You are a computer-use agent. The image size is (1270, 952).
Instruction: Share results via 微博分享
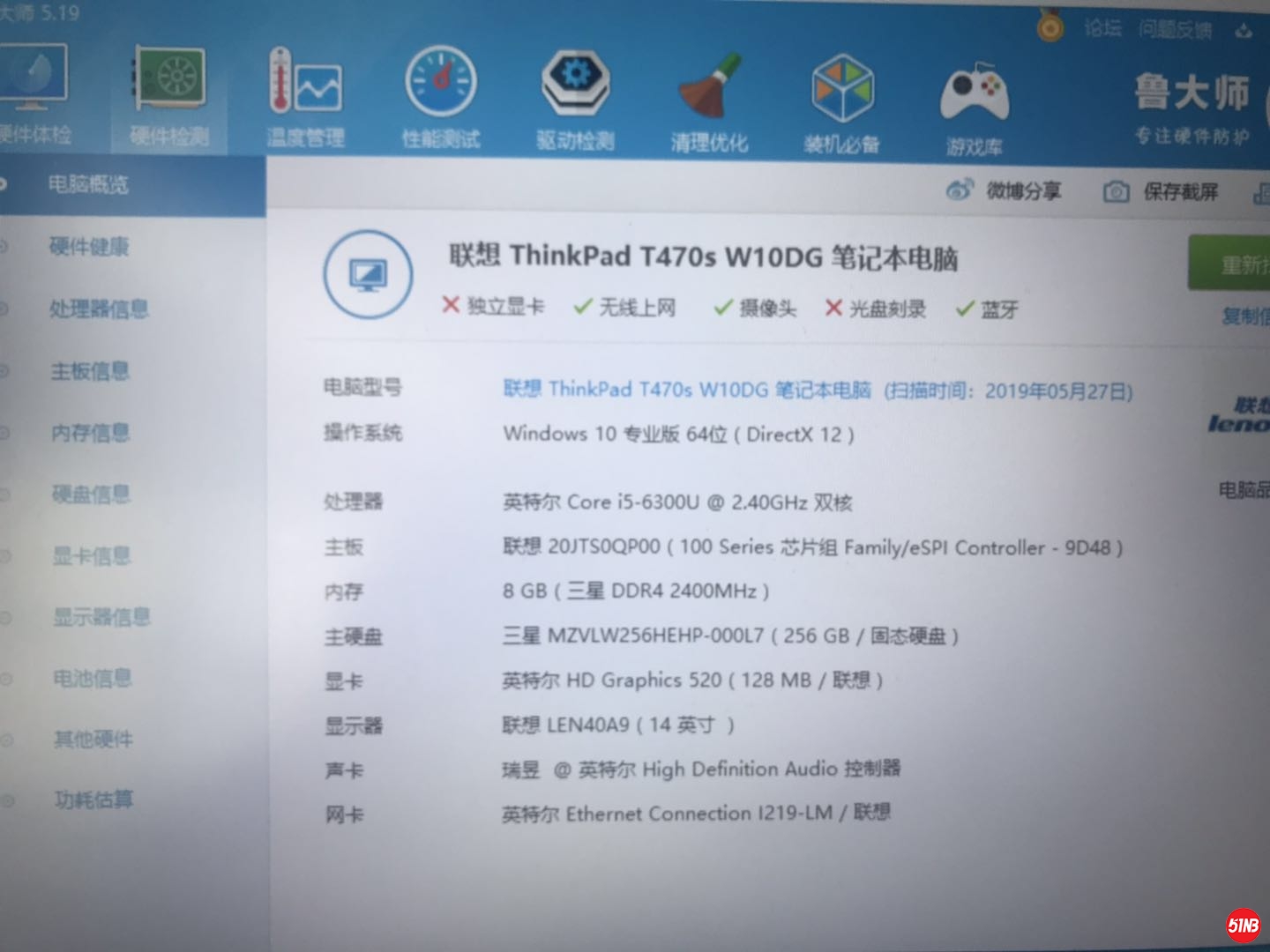(1006, 191)
